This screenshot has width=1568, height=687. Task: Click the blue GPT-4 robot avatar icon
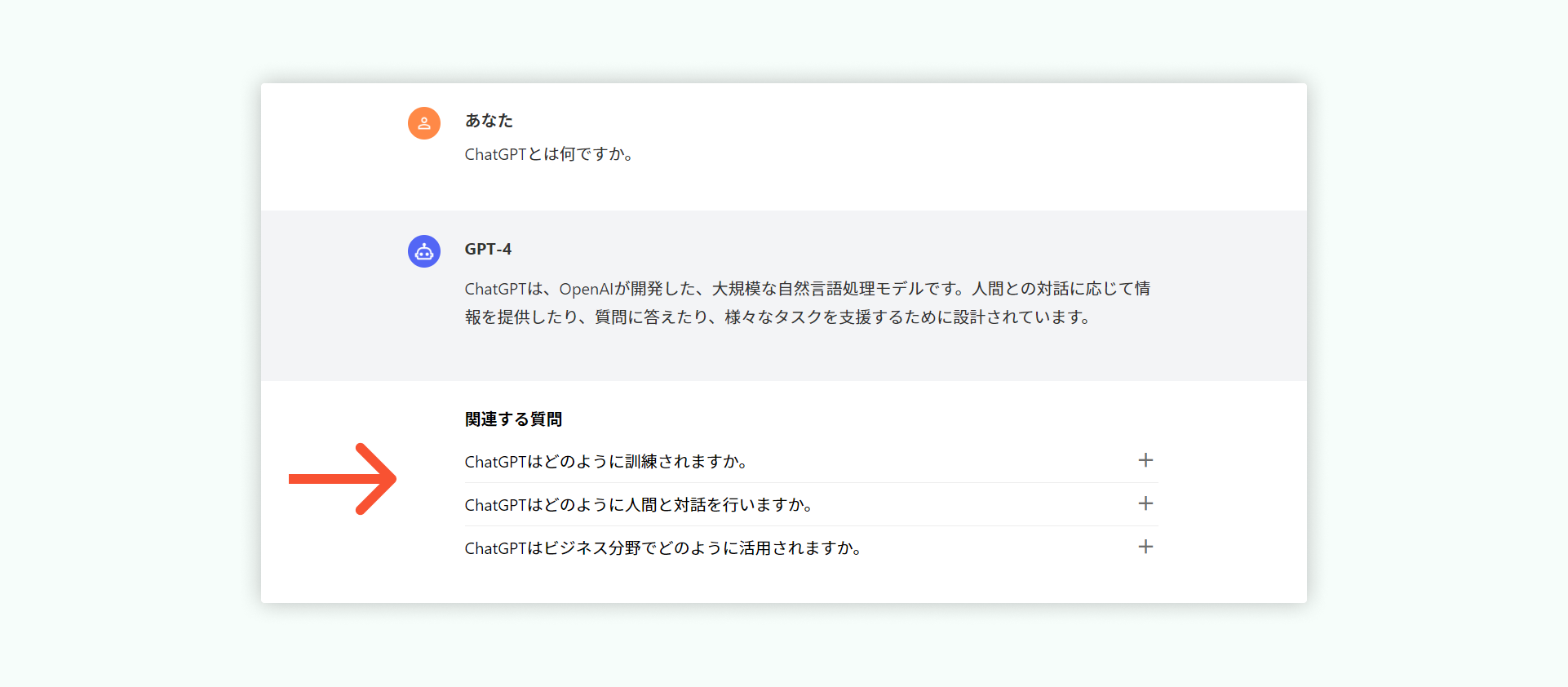(424, 251)
